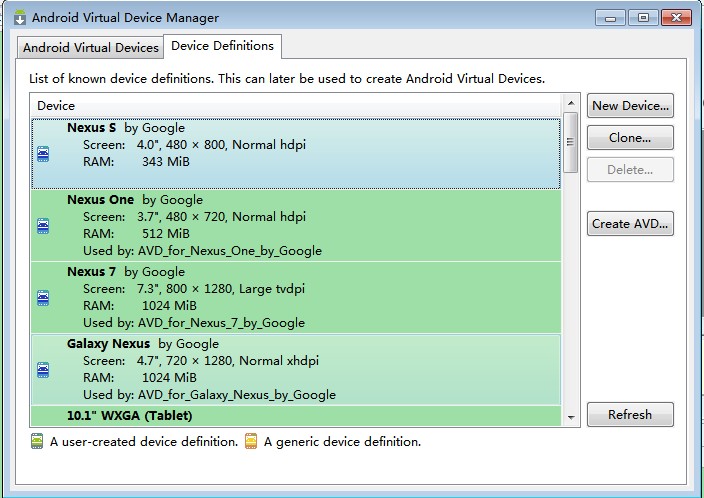Select the Nexus S by Google entry

click(x=296, y=154)
